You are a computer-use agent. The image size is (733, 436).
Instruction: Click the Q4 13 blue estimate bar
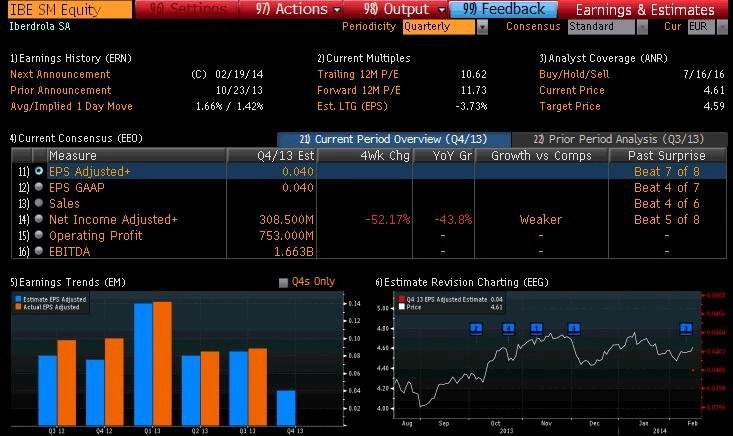pyautogui.click(x=286, y=408)
